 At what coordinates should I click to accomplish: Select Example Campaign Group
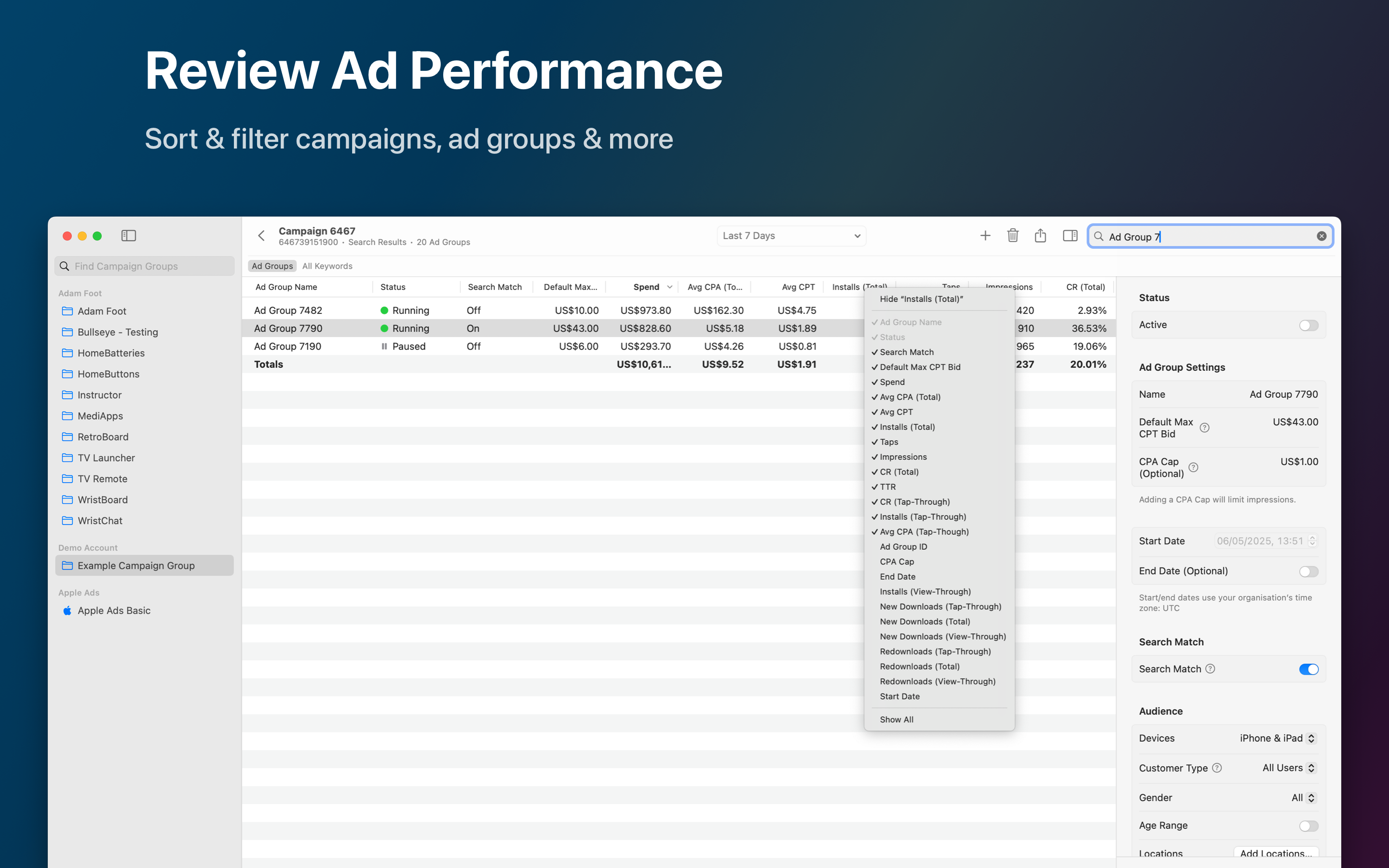145,566
